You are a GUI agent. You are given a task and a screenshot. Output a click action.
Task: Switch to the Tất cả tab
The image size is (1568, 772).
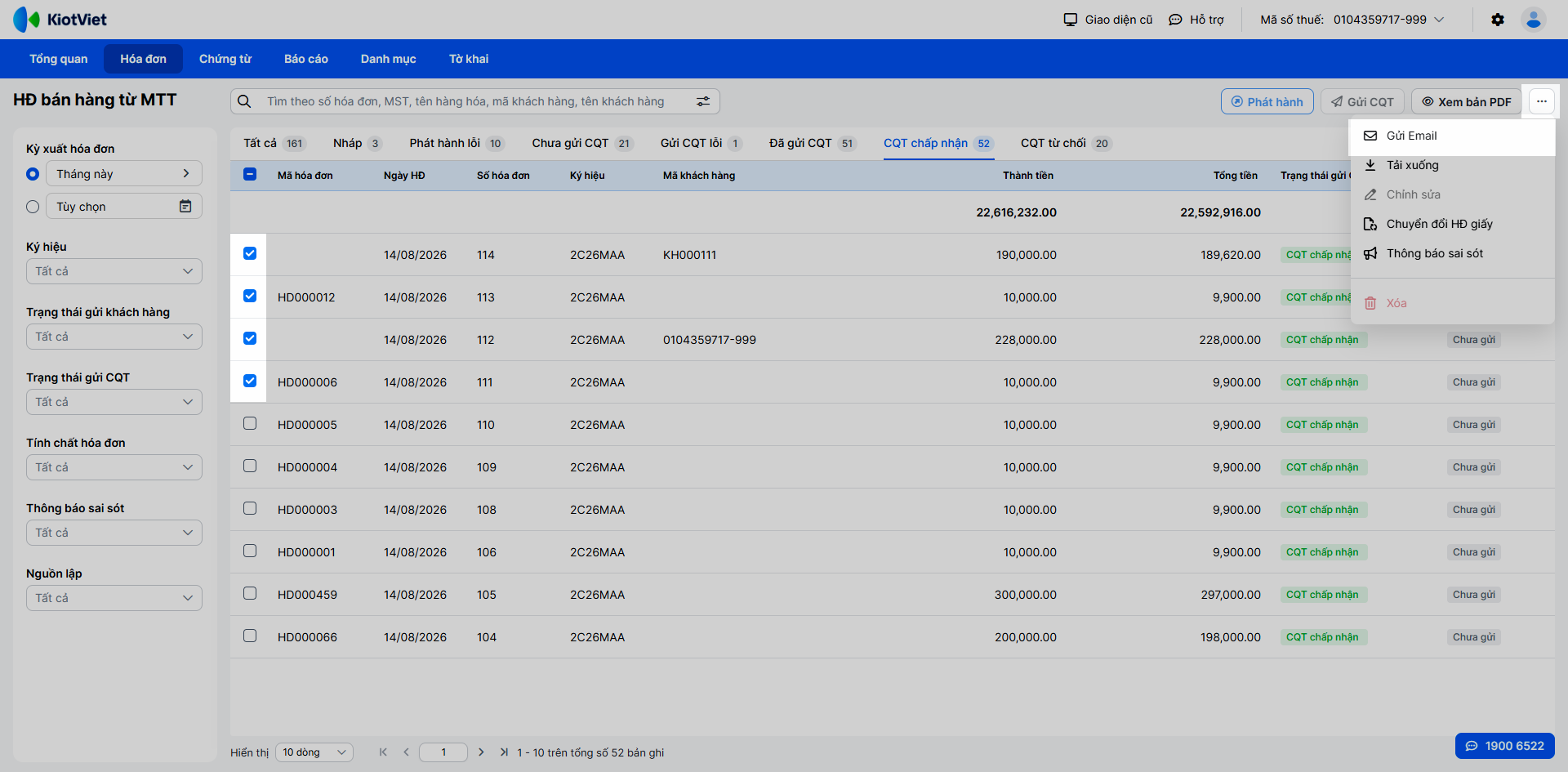274,143
